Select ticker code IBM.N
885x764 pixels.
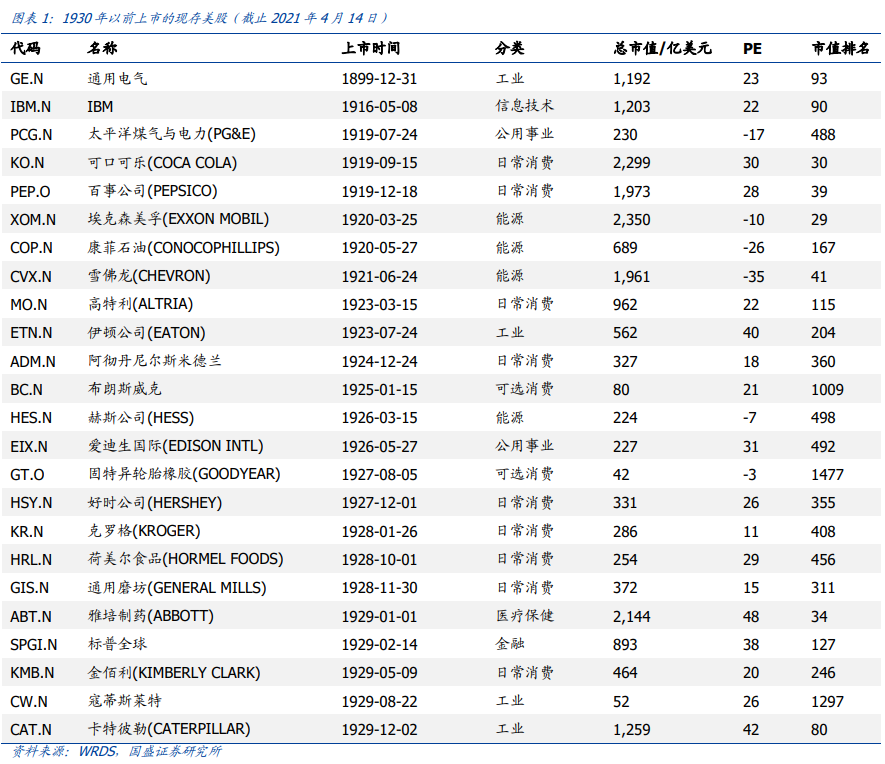point(30,107)
